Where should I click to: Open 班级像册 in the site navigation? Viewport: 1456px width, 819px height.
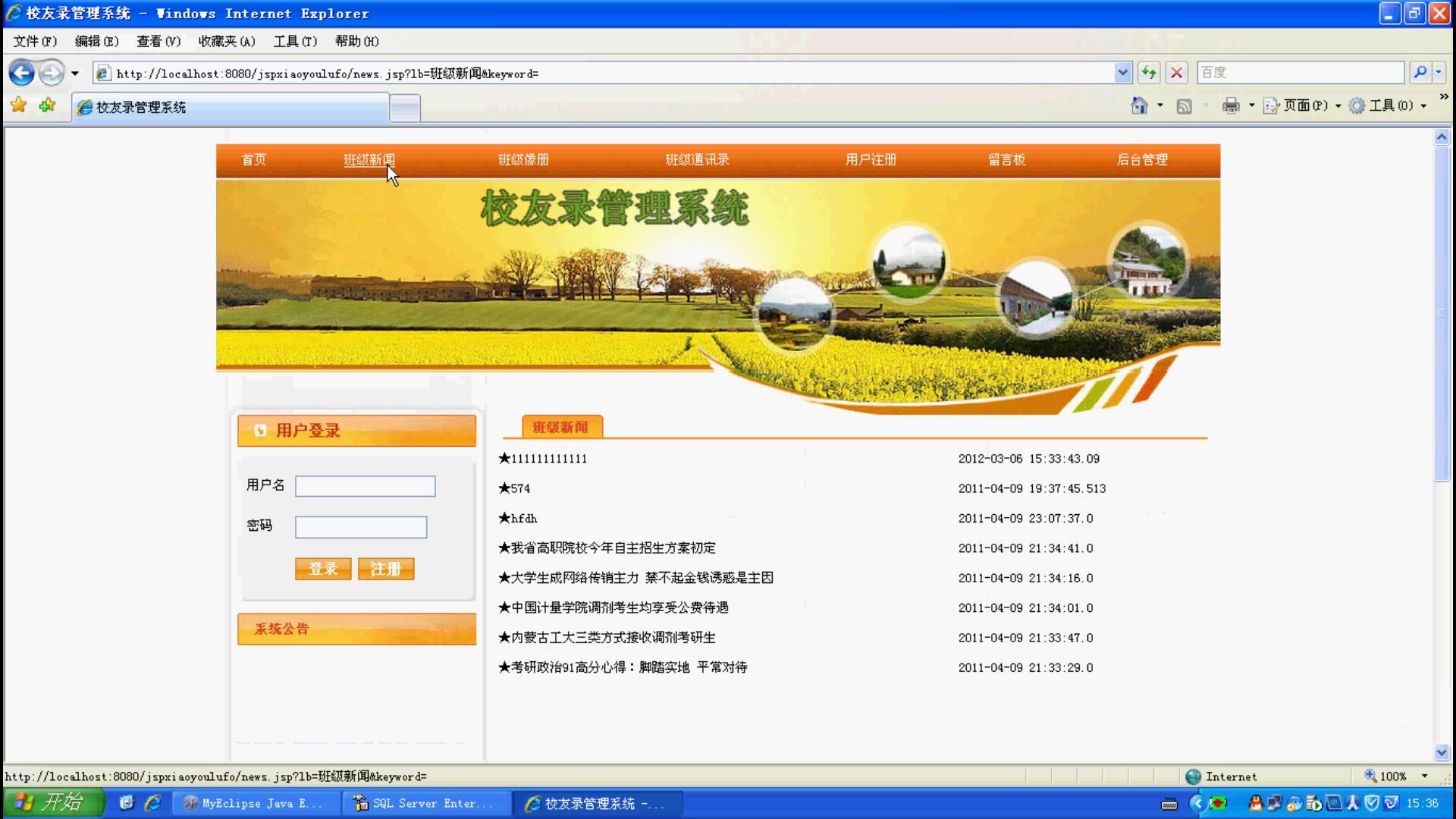523,160
